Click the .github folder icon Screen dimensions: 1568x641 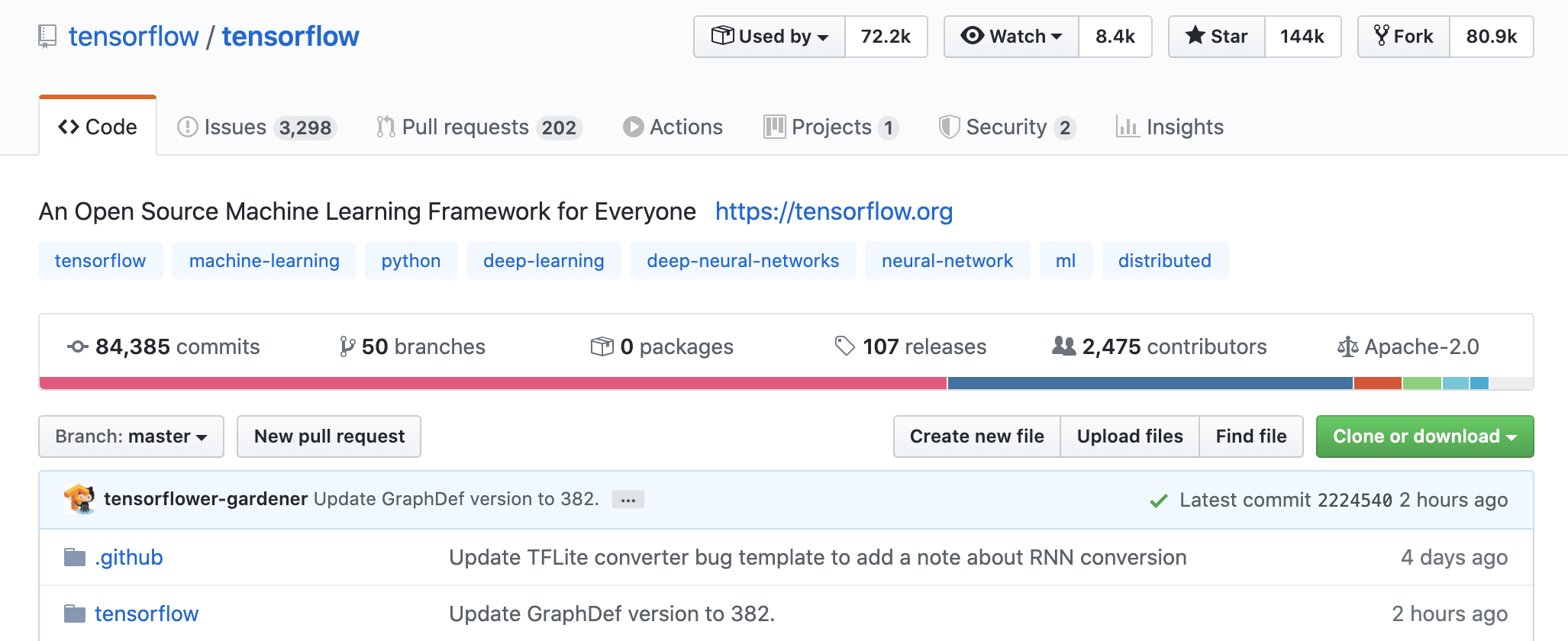pos(75,558)
